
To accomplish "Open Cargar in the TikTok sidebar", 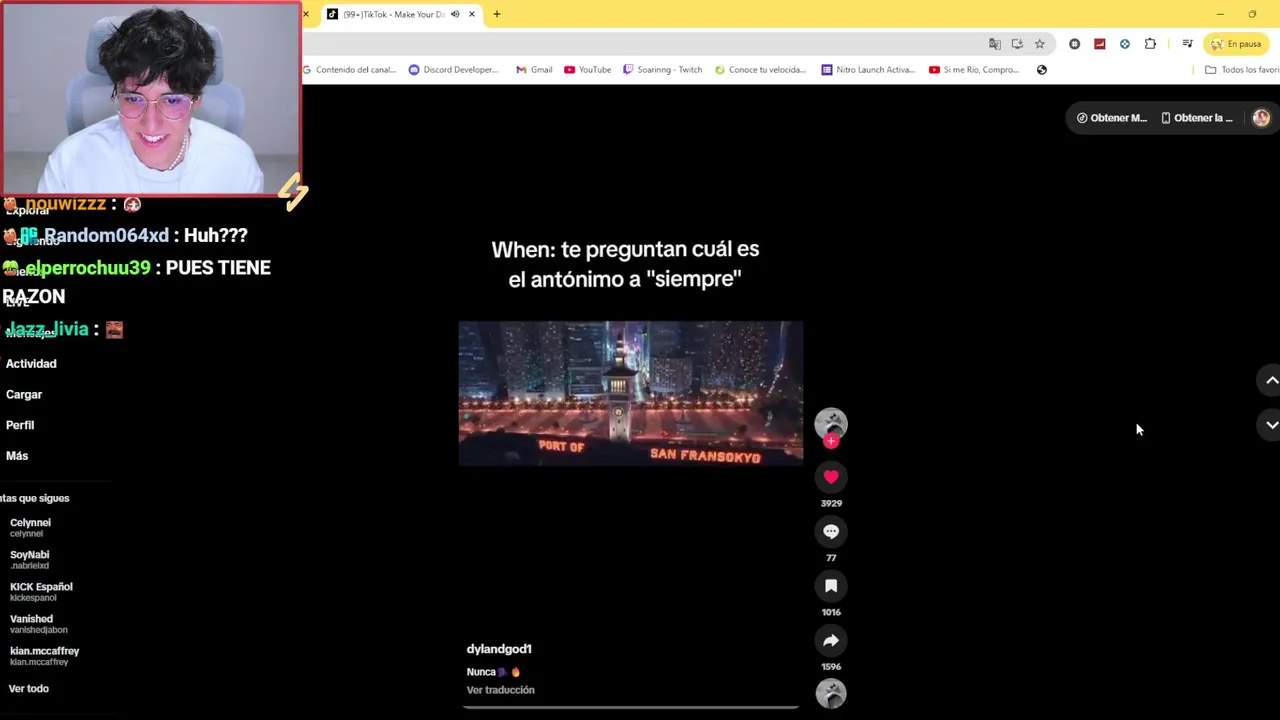I will pyautogui.click(x=24, y=395).
